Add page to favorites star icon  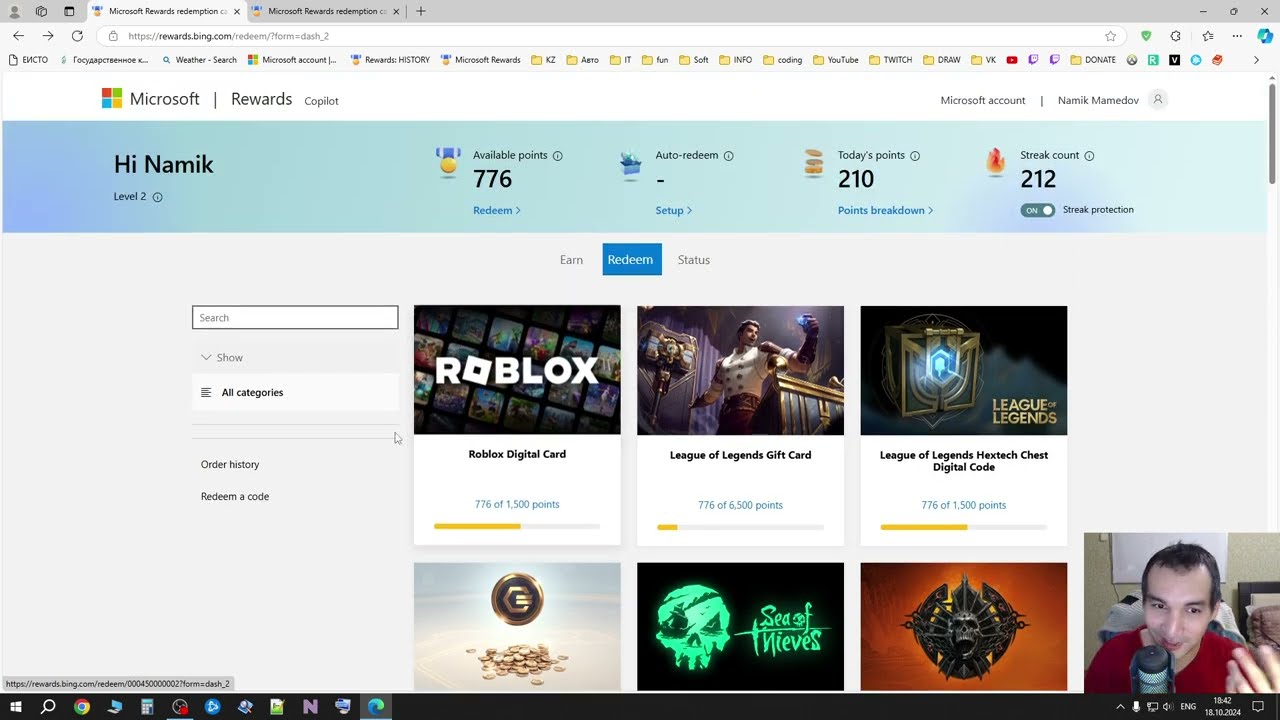[x=1110, y=36]
